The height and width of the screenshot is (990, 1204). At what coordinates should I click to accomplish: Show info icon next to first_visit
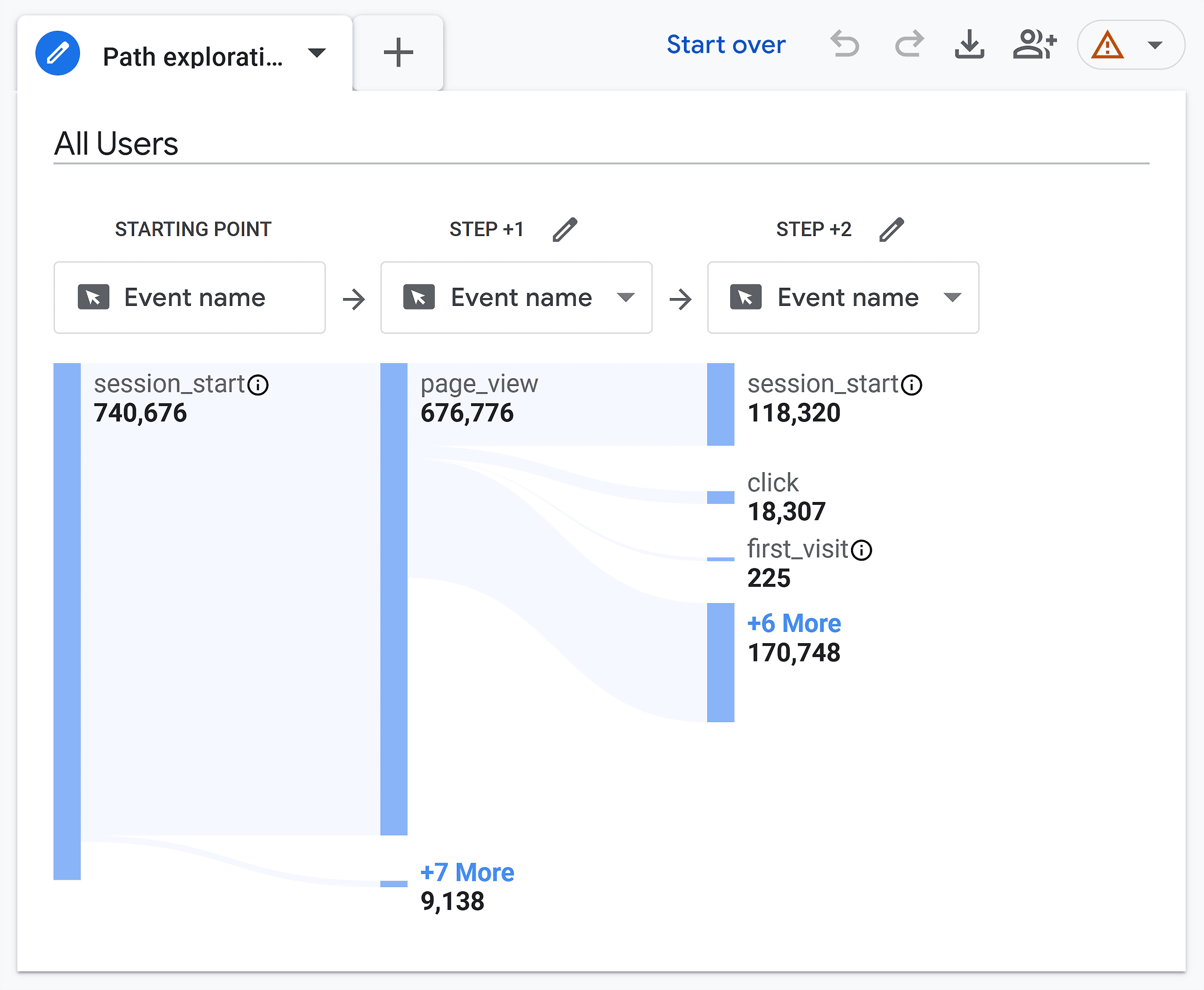point(862,550)
